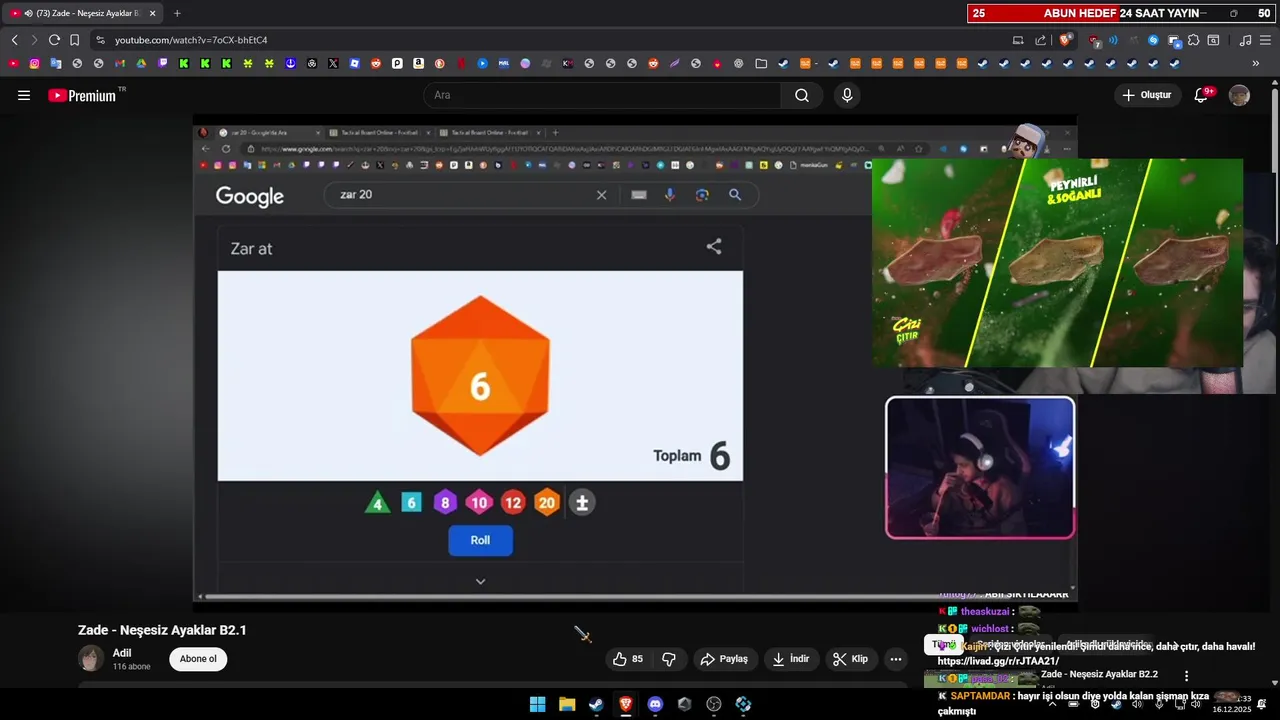1280x720 pixels.
Task: Show hidden system tray icons
Action: pos(1052,704)
